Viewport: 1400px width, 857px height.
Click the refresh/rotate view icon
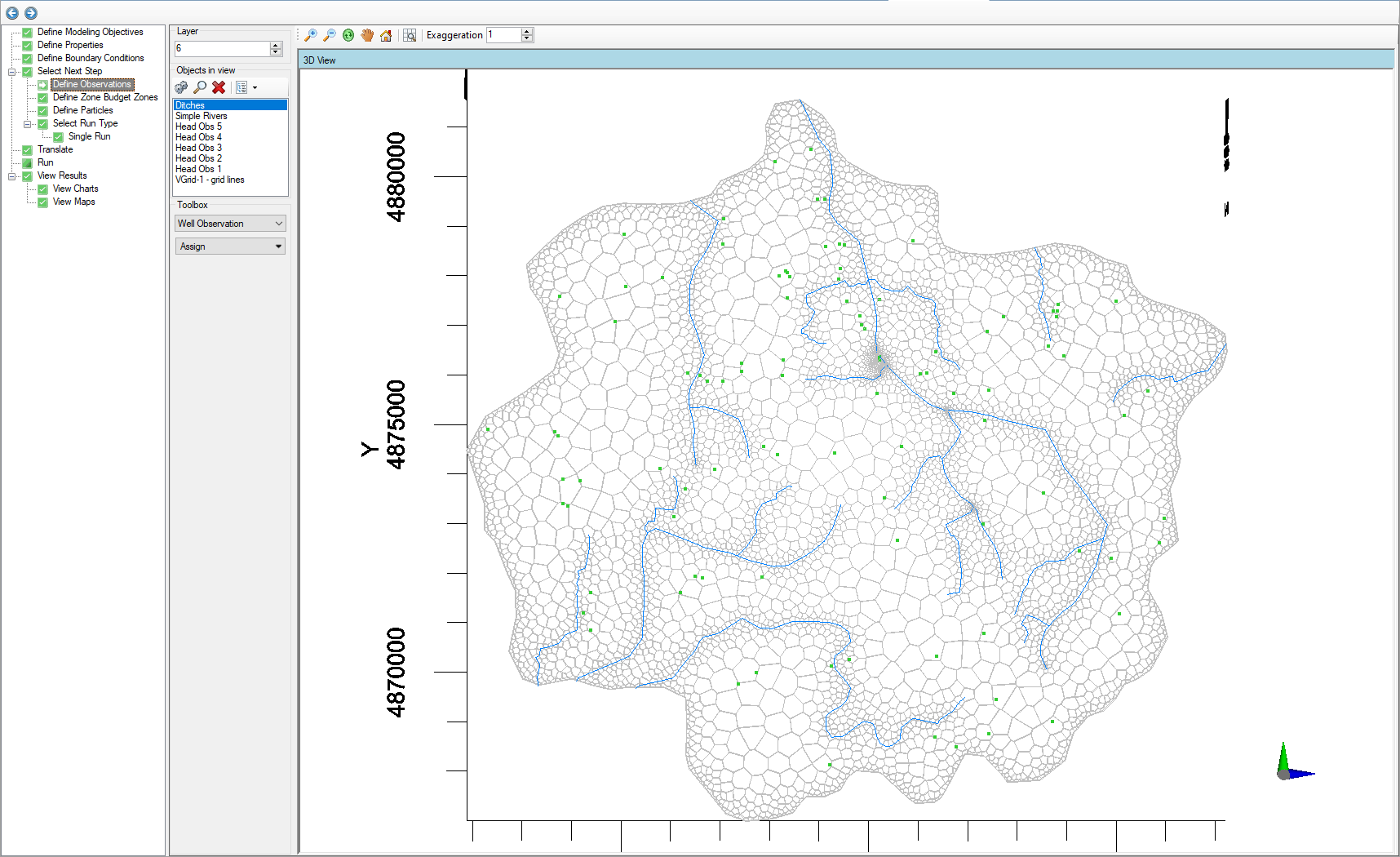[x=348, y=35]
